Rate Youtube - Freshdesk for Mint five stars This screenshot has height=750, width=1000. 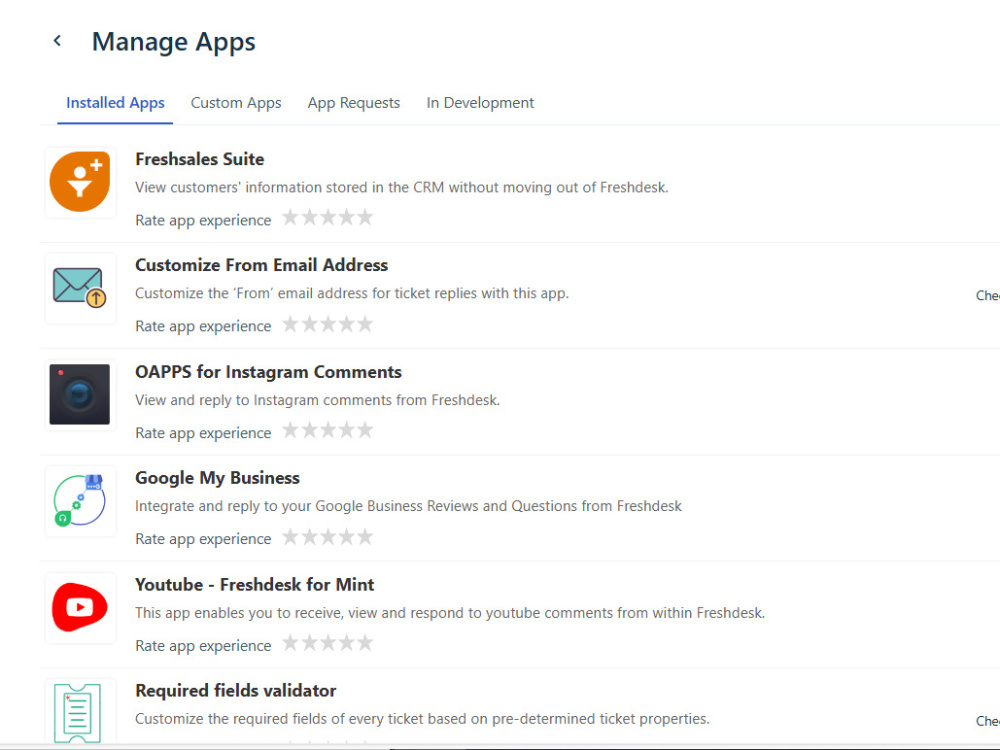[x=365, y=642]
